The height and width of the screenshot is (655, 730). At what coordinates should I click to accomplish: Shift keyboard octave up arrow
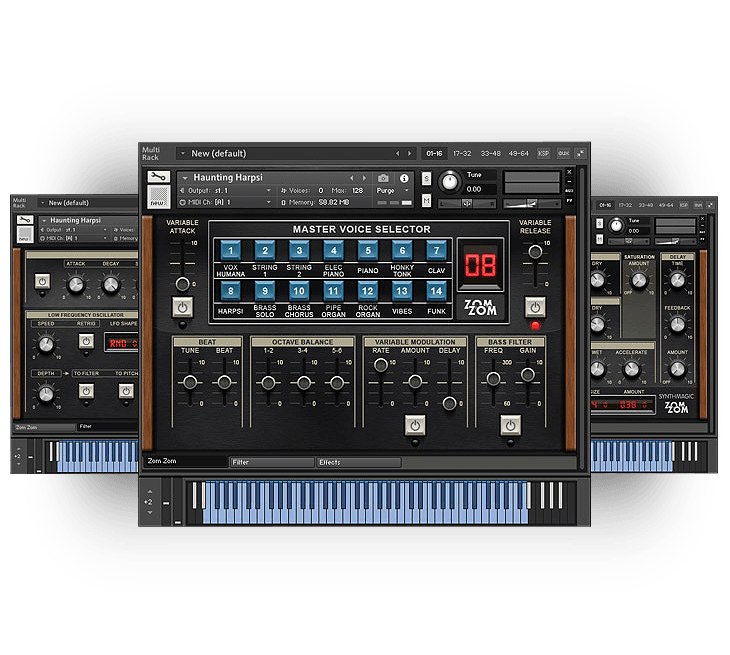pos(150,492)
